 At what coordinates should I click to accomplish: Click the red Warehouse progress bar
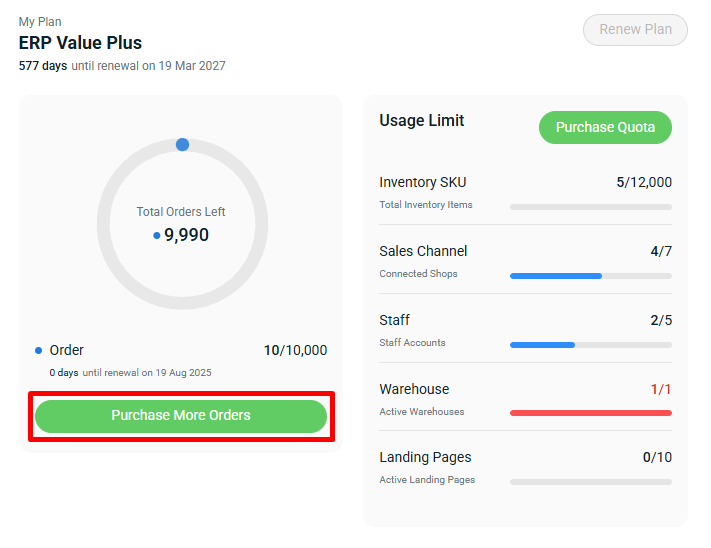tap(591, 413)
